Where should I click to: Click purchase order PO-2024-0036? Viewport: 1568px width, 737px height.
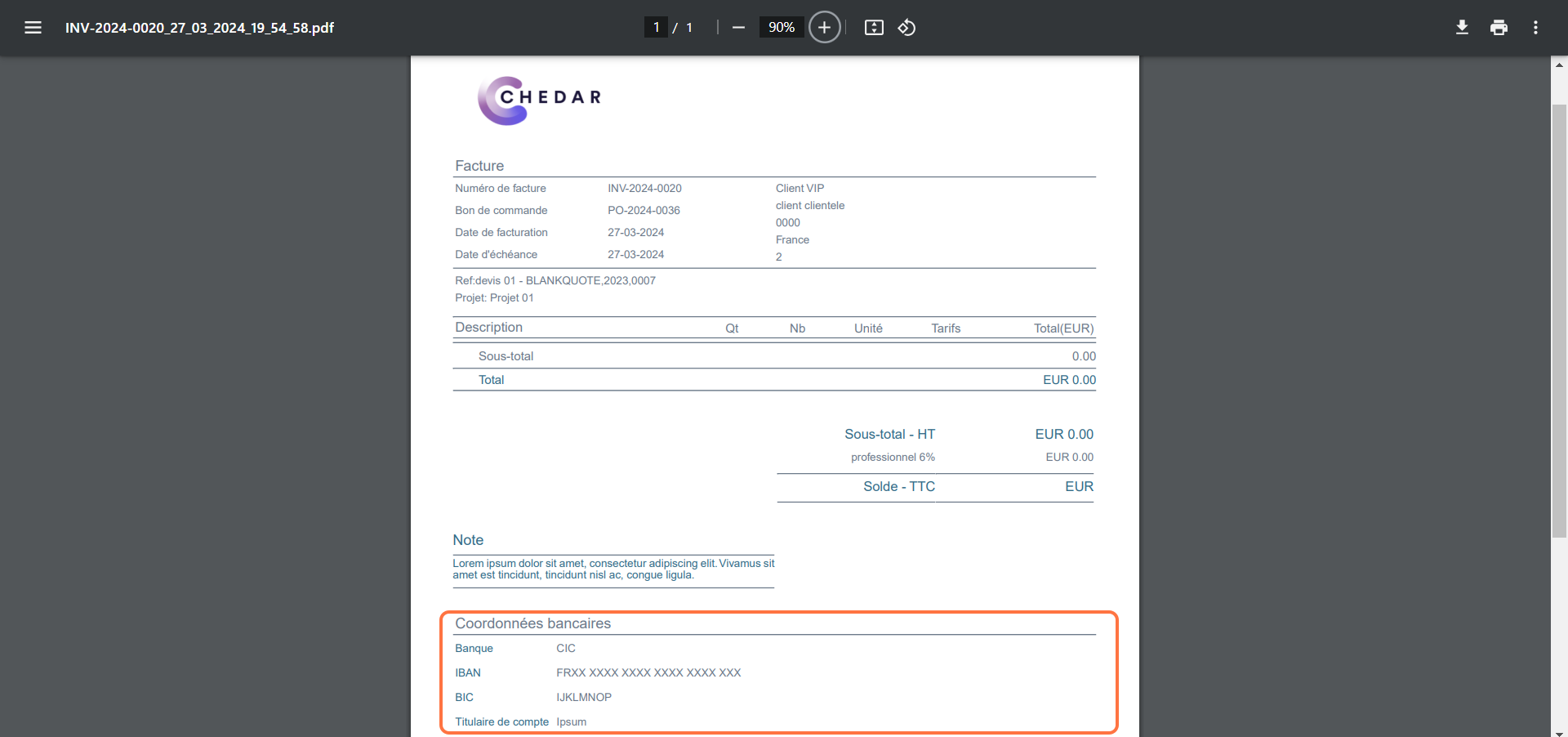[644, 210]
